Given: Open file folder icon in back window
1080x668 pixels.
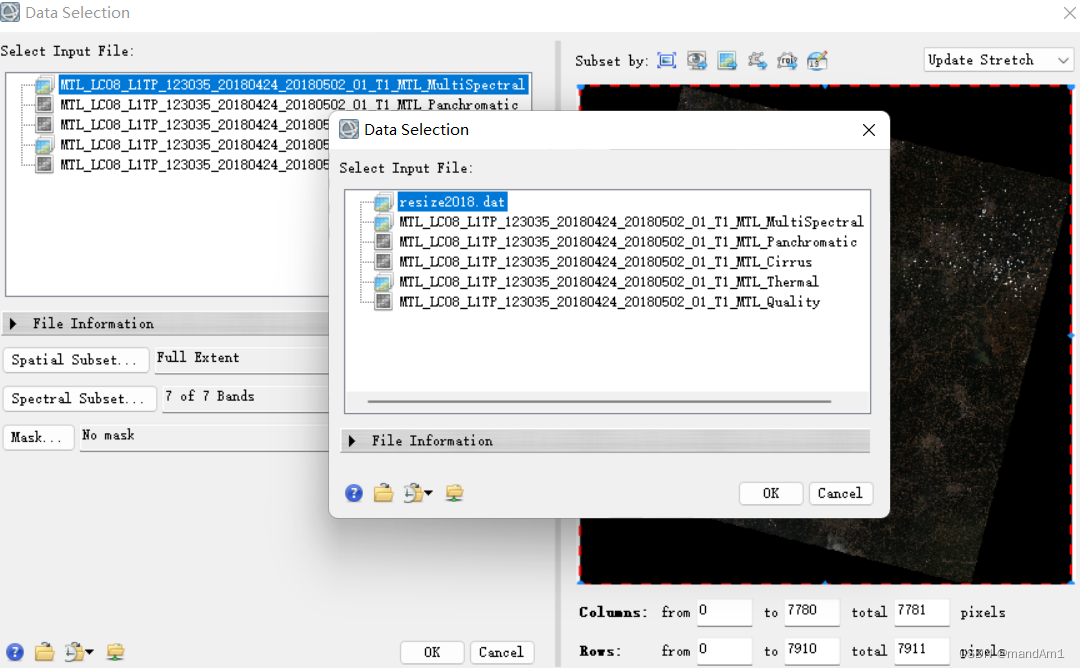Looking at the screenshot, I should pos(45,652).
